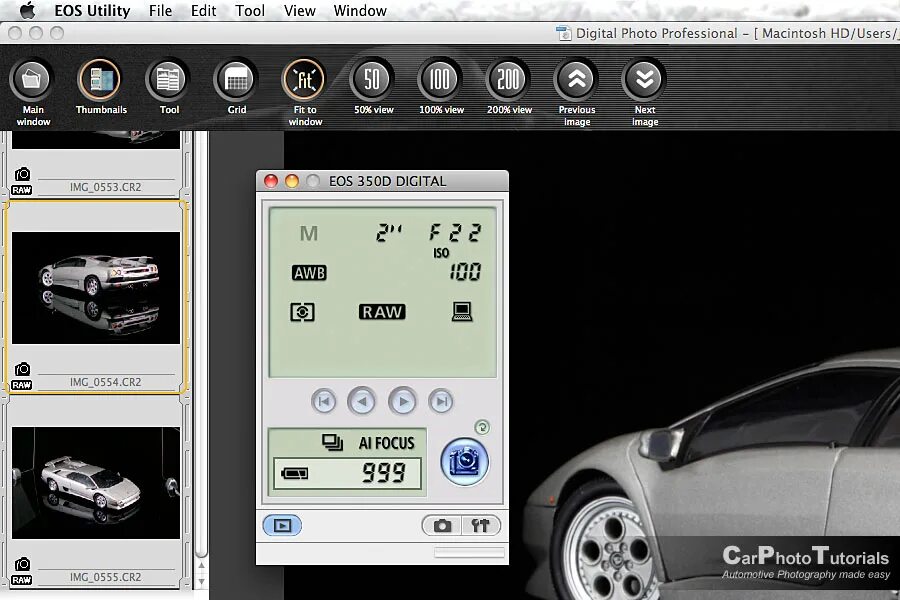900x600 pixels.
Task: Click the metering mode icon
Action: click(302, 312)
